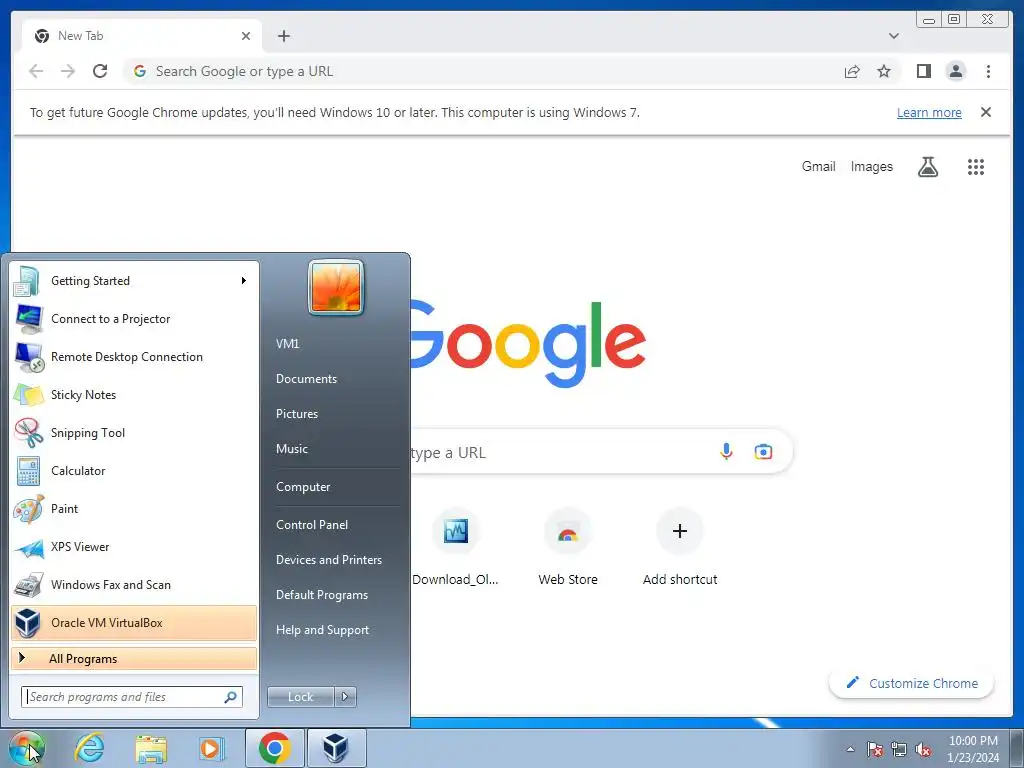Screen dimensions: 1024x768
Task: Click the share this page icon
Action: [852, 71]
